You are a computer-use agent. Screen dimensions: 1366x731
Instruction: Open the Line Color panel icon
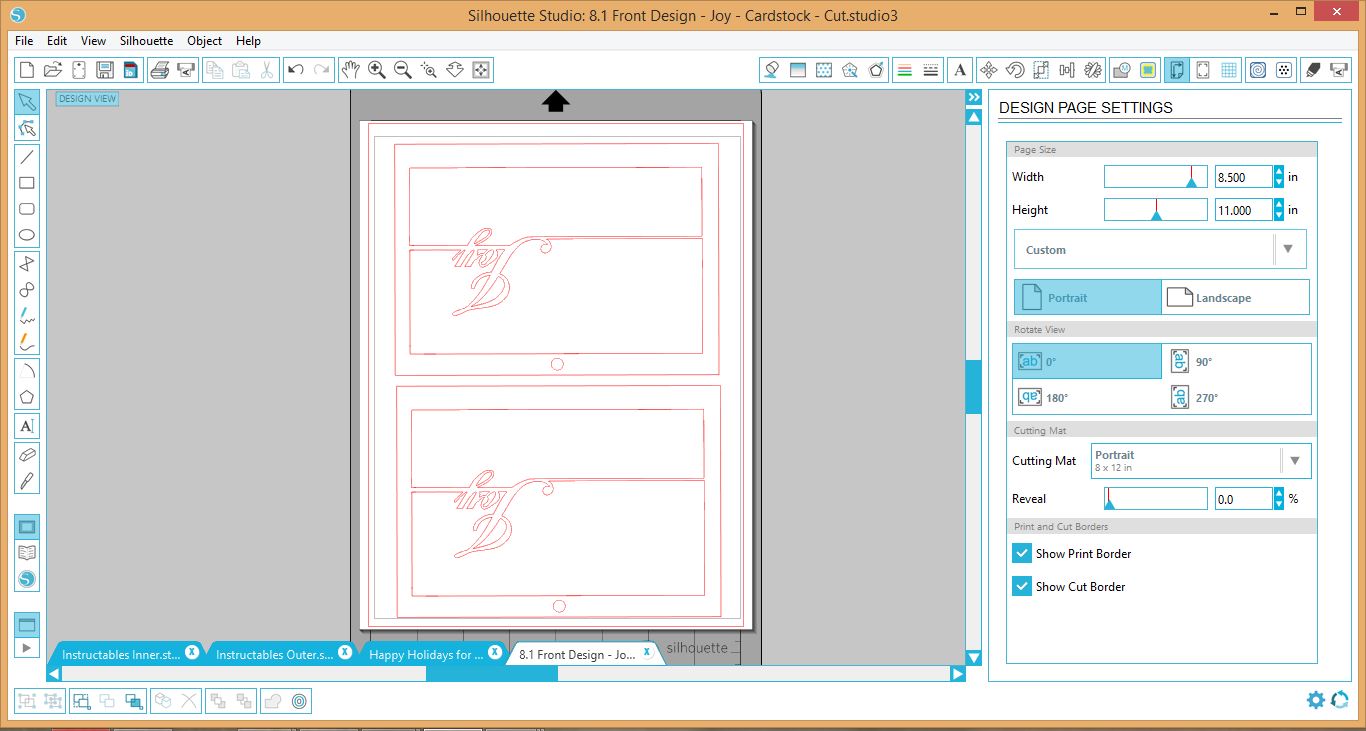[904, 70]
